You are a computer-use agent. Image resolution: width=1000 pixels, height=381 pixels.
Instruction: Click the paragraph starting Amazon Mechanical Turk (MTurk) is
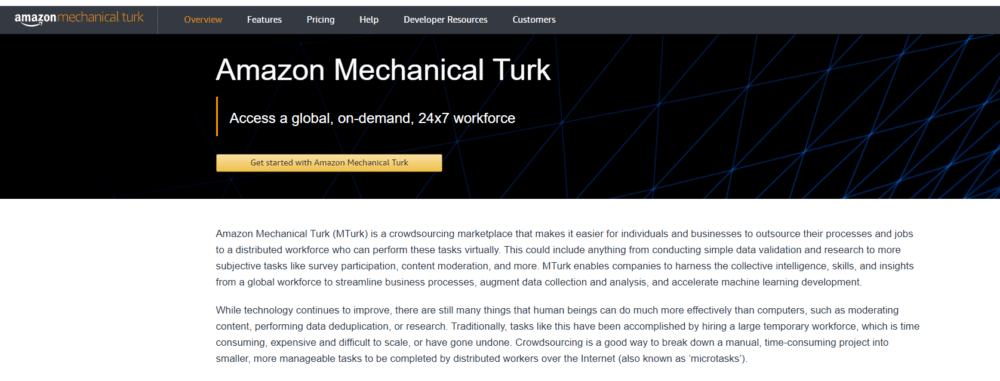[566, 258]
